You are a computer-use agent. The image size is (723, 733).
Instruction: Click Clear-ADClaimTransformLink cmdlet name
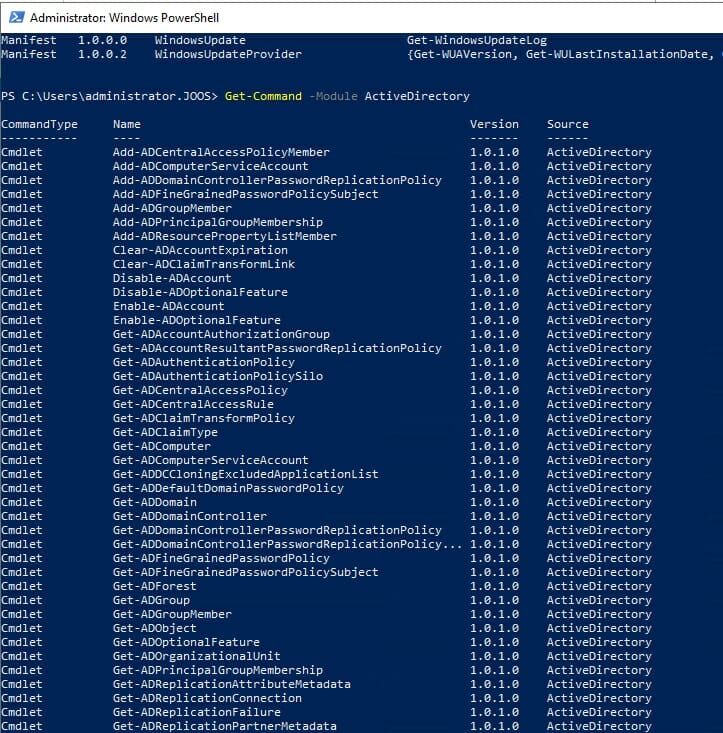[x=204, y=265]
